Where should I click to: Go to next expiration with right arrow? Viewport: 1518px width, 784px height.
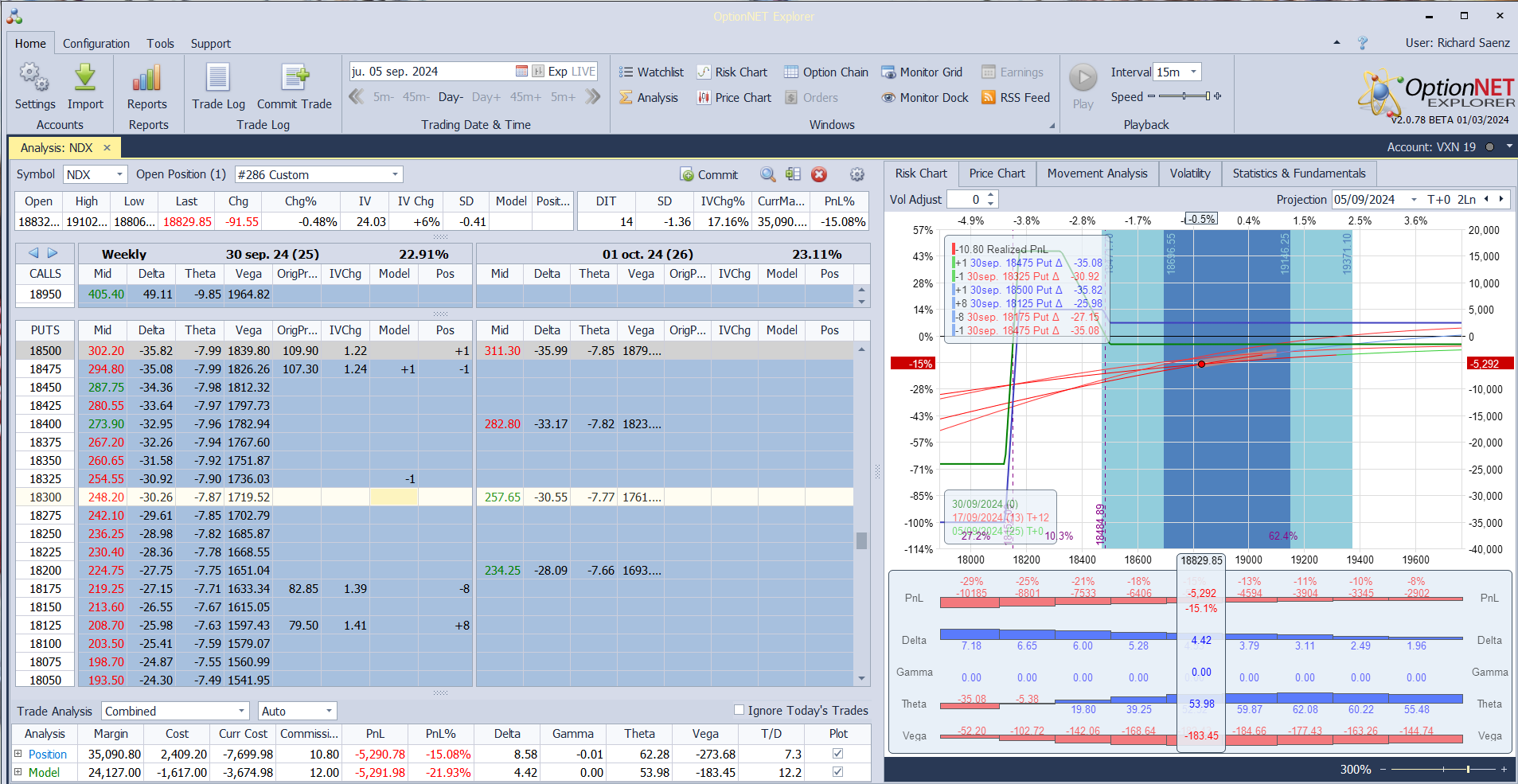[53, 253]
